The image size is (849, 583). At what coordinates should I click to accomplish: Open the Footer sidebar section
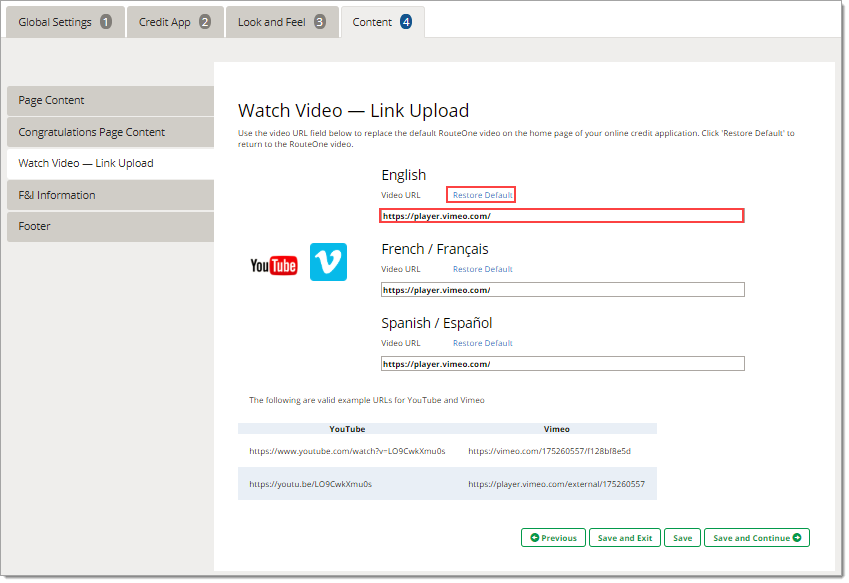[x=110, y=226]
